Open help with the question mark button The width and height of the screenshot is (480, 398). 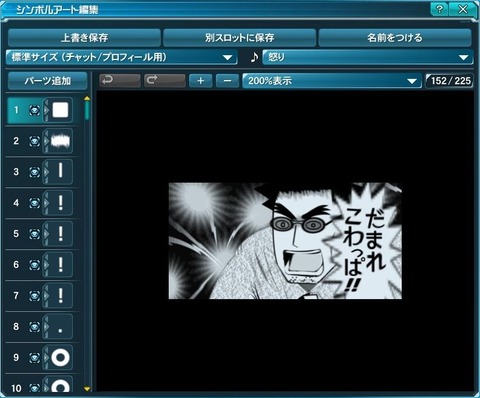pos(439,9)
